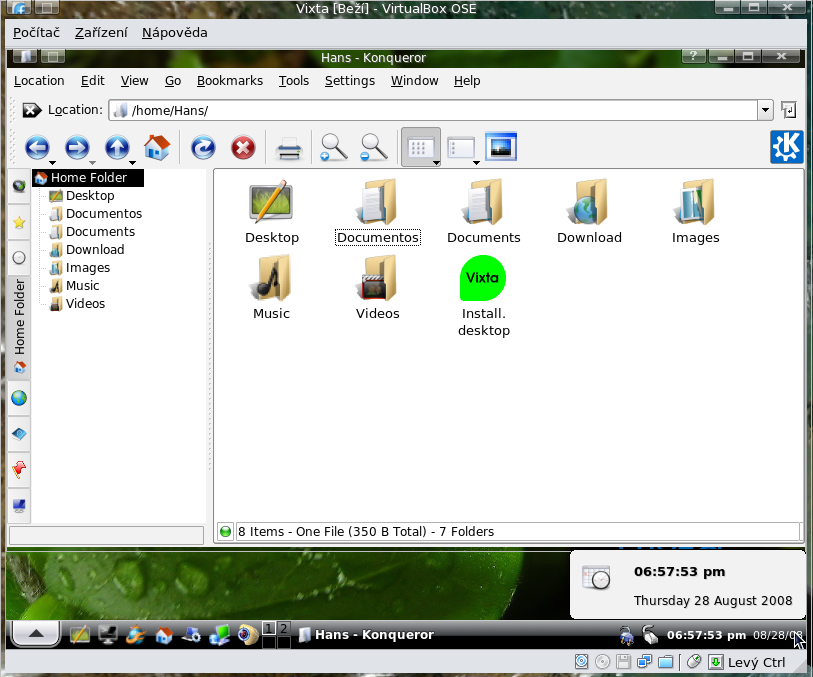Open the Documents folder in main view
The width and height of the screenshot is (813, 677).
click(483, 211)
